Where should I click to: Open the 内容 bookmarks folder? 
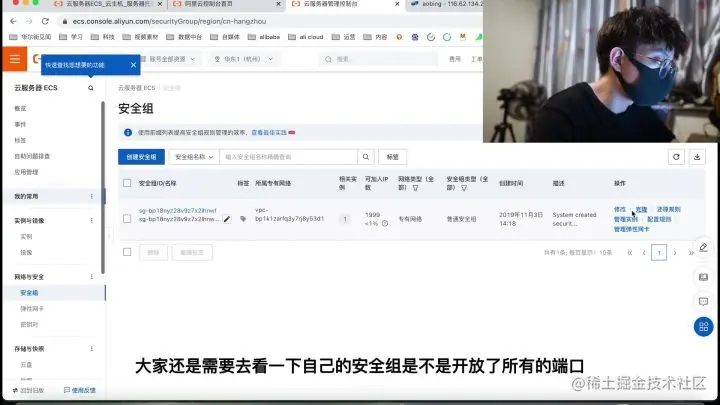(x=375, y=37)
